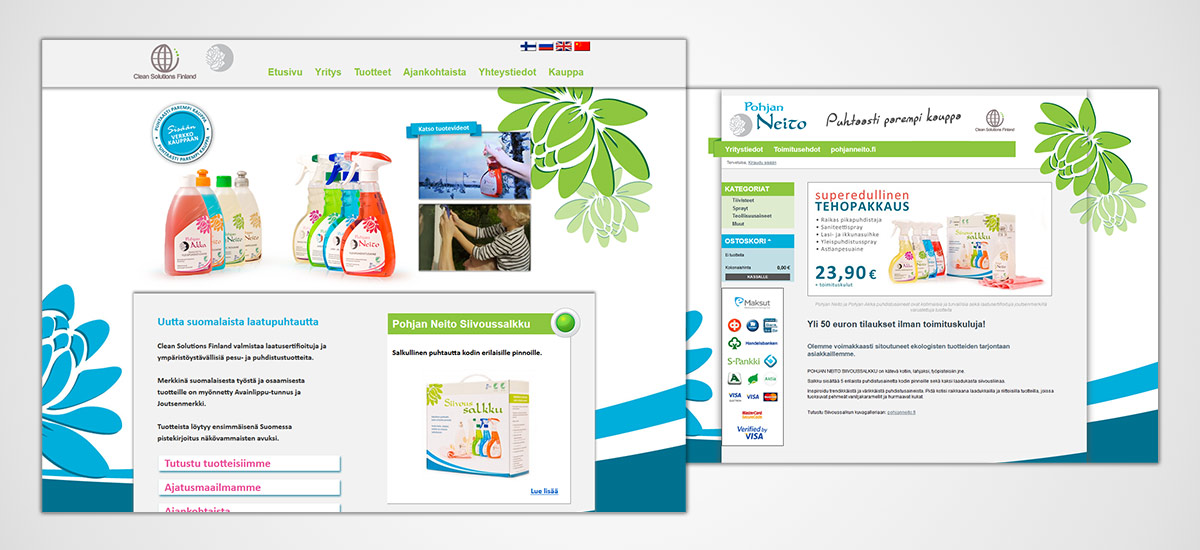This screenshot has width=1200, height=550.
Task: Follow the Kirjaudu sisään login link
Action: tap(762, 162)
